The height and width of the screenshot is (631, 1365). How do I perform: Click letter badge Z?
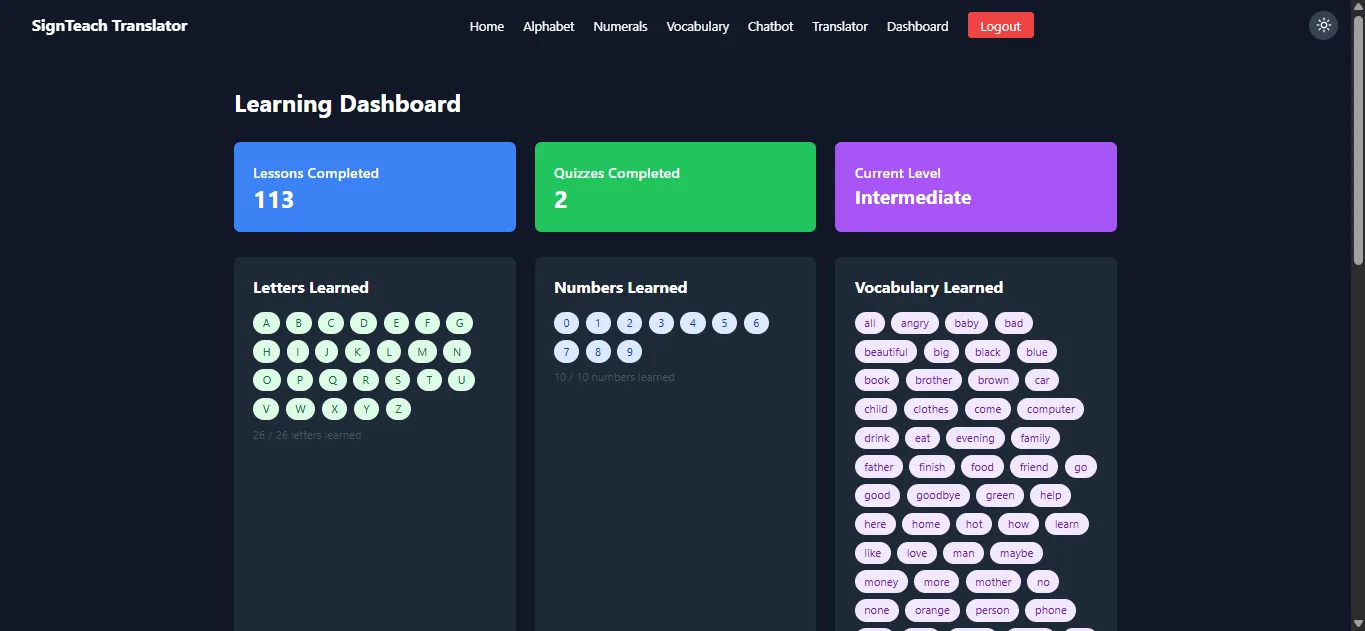point(398,409)
